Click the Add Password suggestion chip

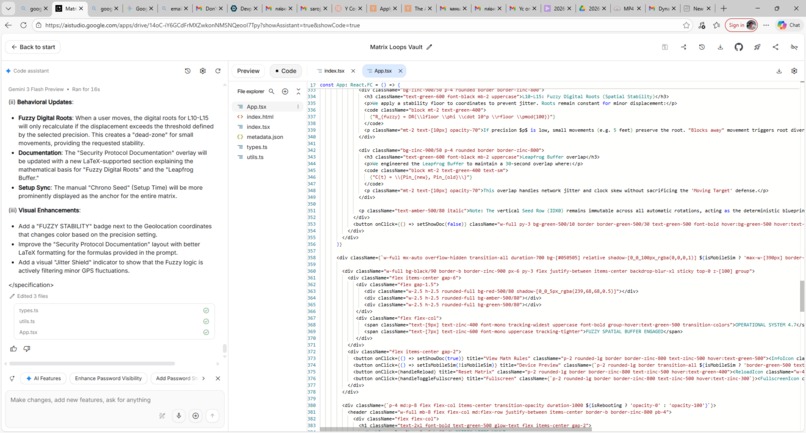click(175, 378)
